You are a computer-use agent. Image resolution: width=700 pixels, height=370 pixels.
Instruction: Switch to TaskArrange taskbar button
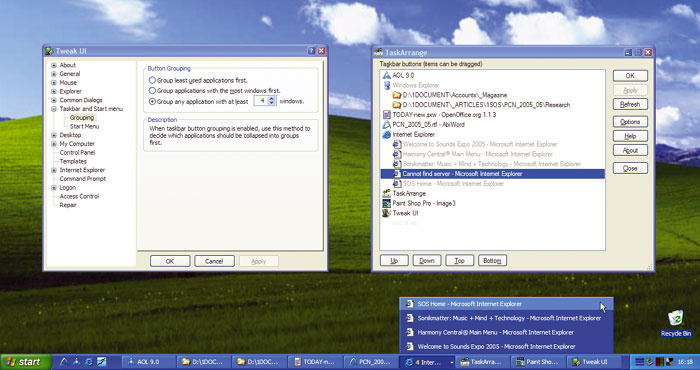coord(483,362)
